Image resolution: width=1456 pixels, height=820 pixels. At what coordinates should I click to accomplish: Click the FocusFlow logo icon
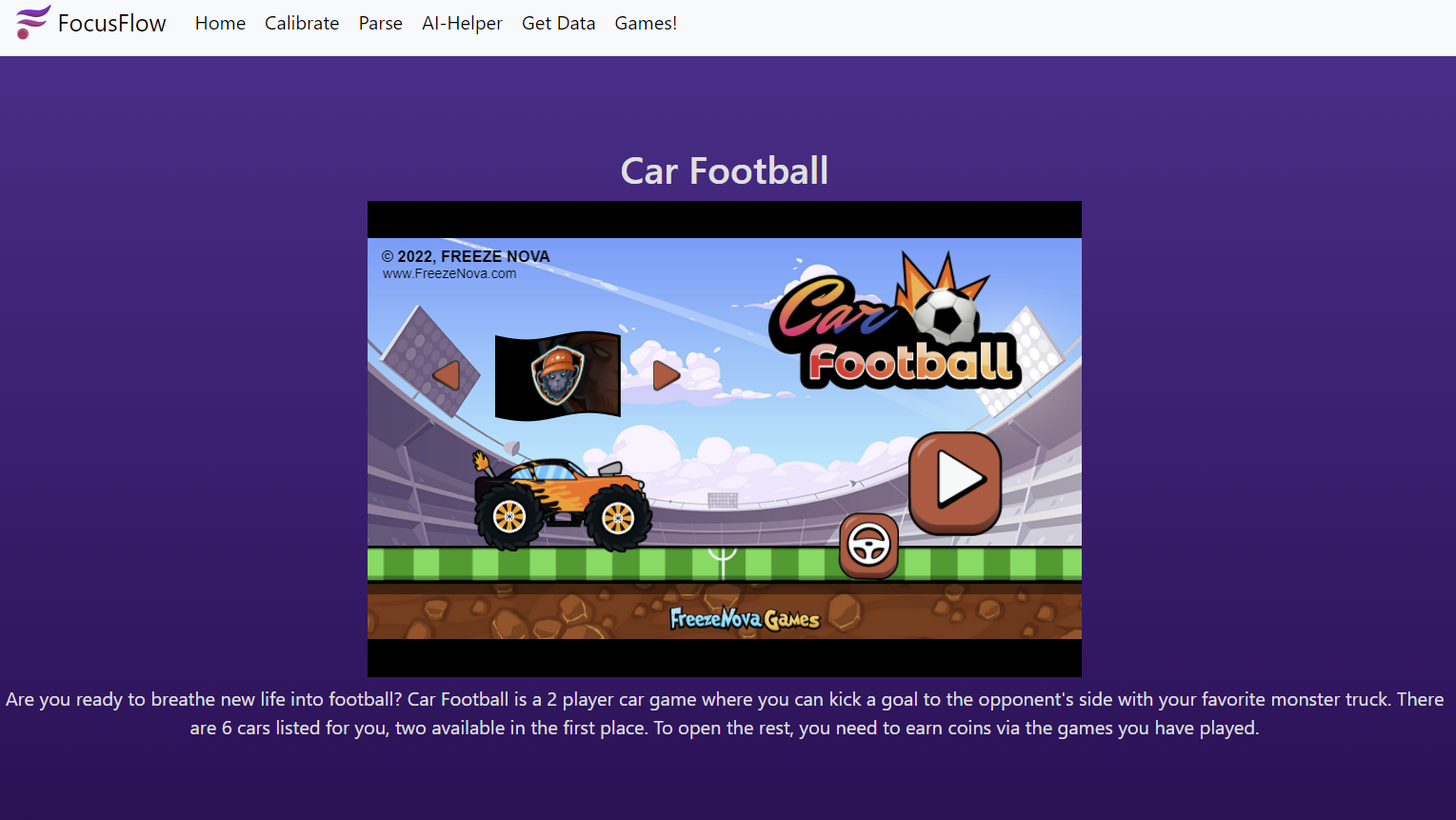(x=32, y=22)
